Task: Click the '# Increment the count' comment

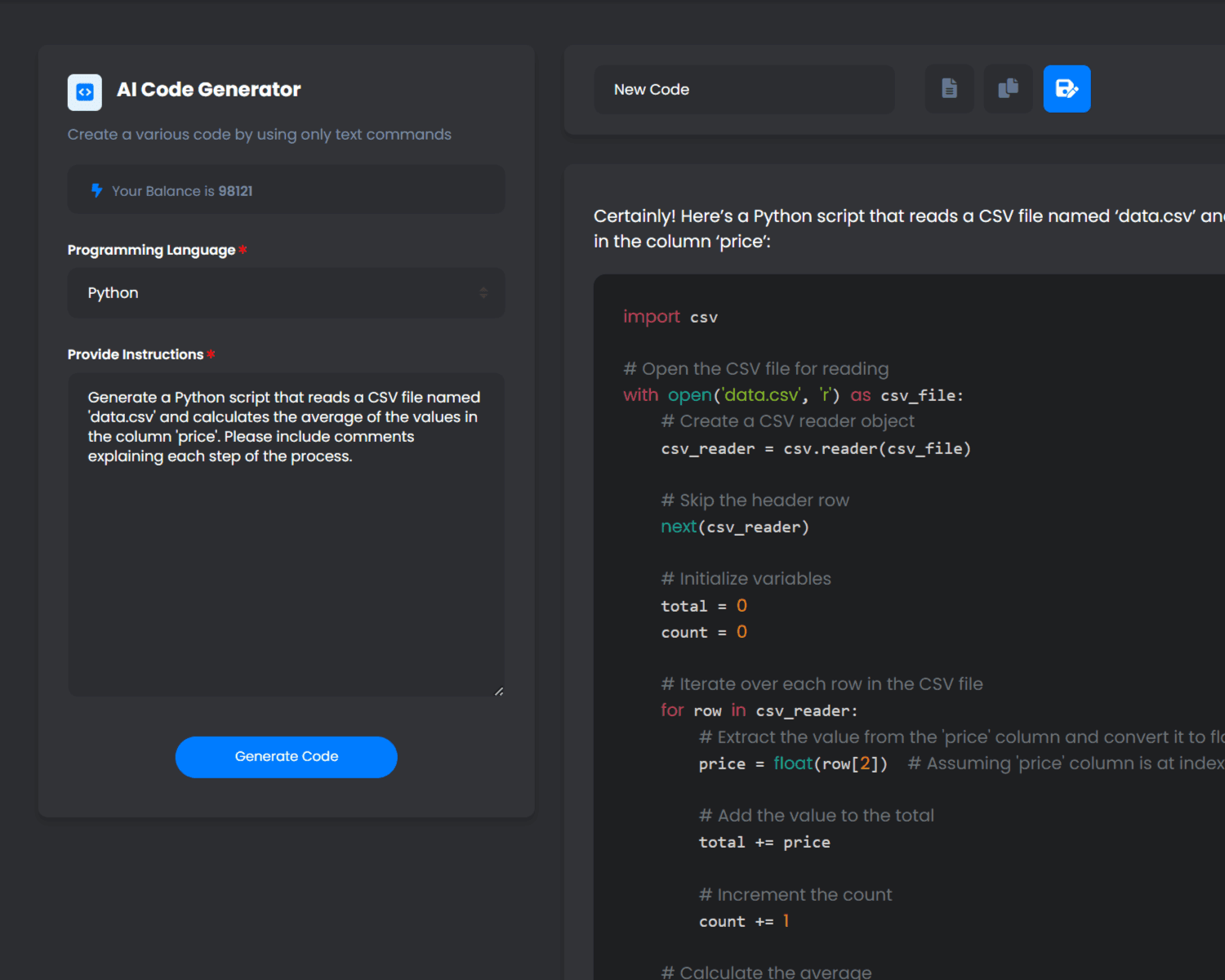Action: (795, 895)
